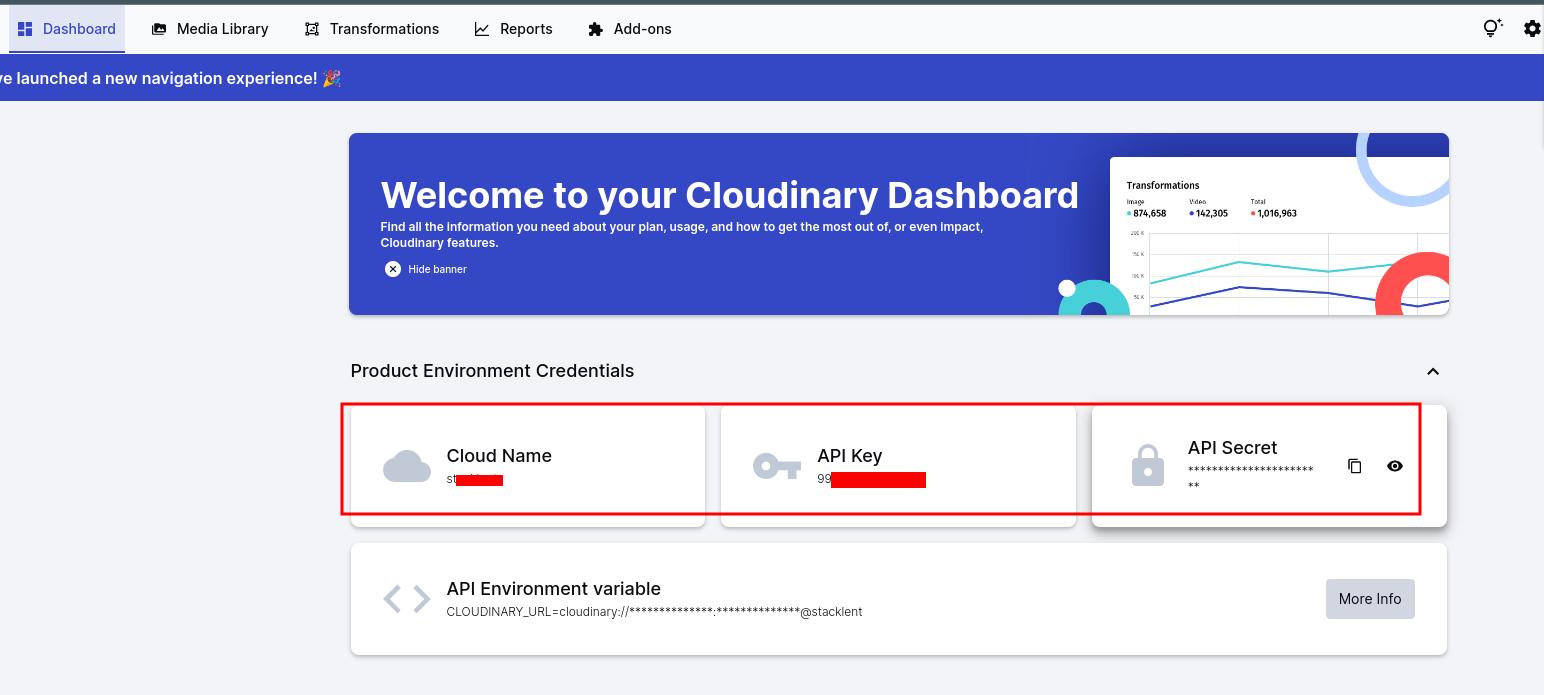Collapse Product Environment Credentials section

click(x=1432, y=371)
